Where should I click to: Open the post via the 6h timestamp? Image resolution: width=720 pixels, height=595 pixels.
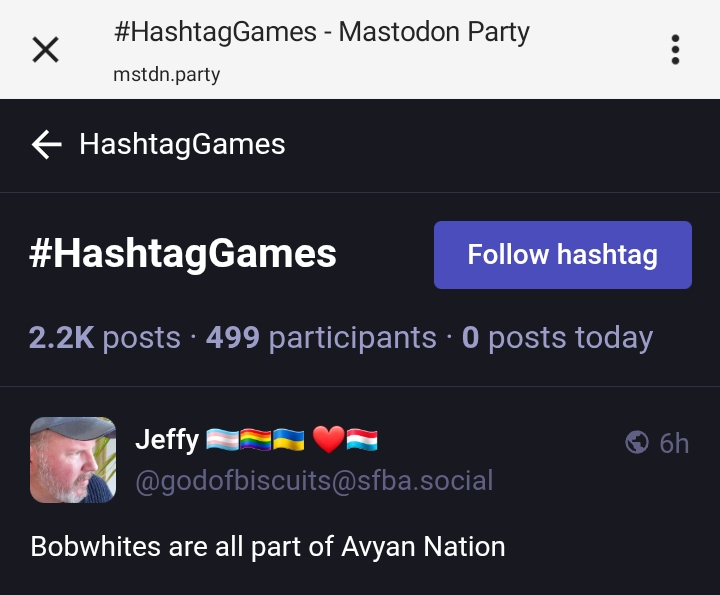[x=674, y=443]
